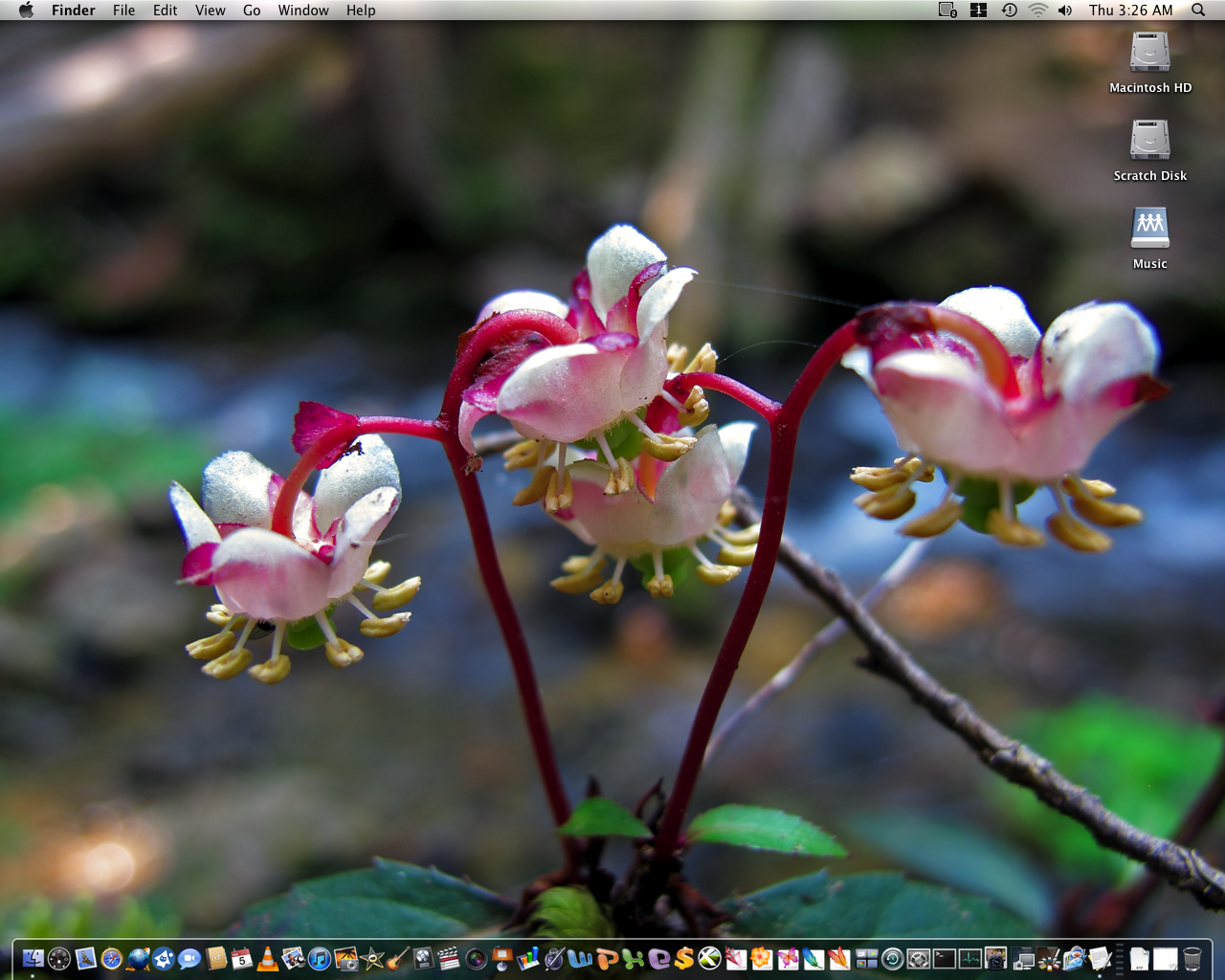The width and height of the screenshot is (1225, 980).
Task: Launch Microsoft Word W icon
Action: (x=579, y=958)
